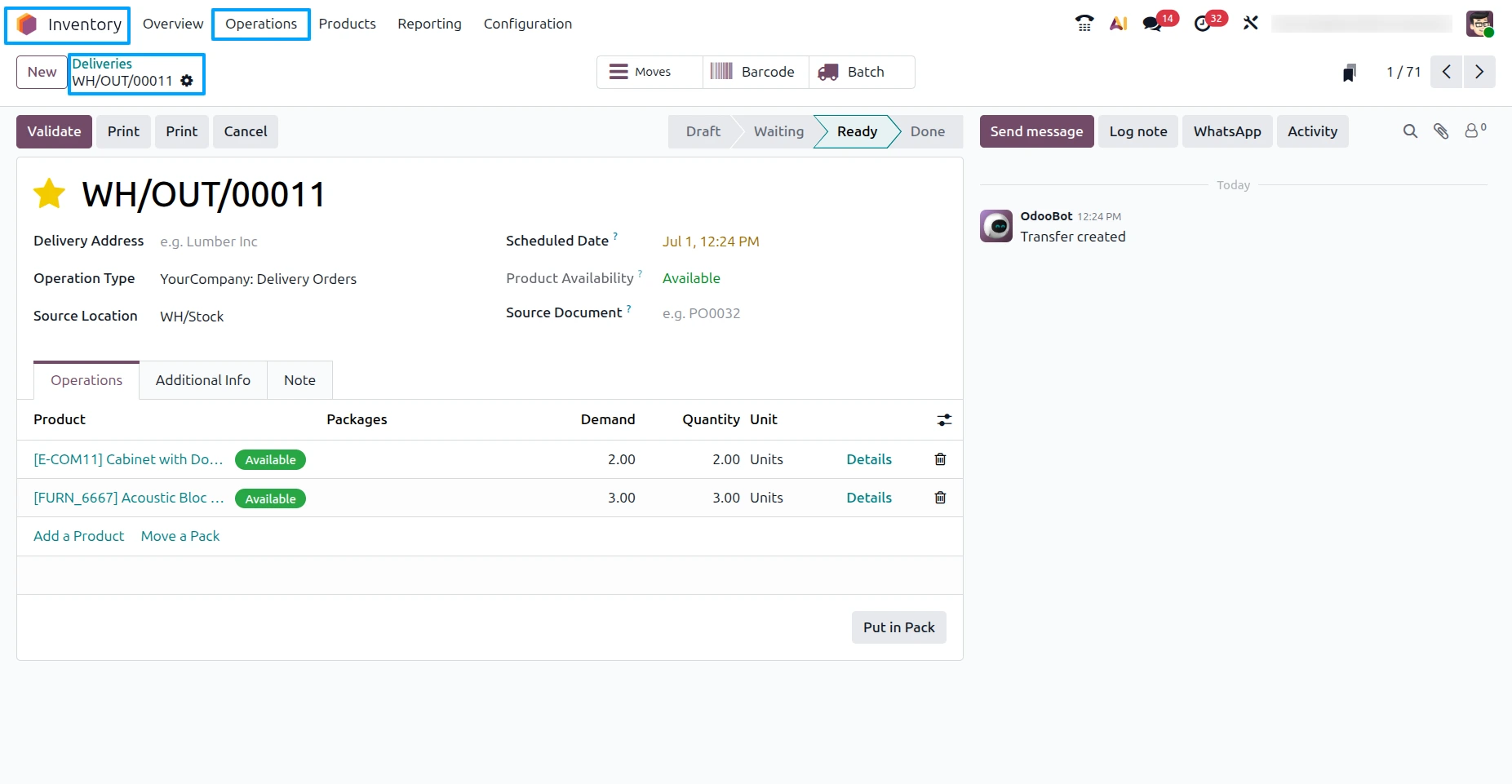Delete the Cabinet with Doors line via the trash icon
The height and width of the screenshot is (784, 1512).
[x=940, y=459]
